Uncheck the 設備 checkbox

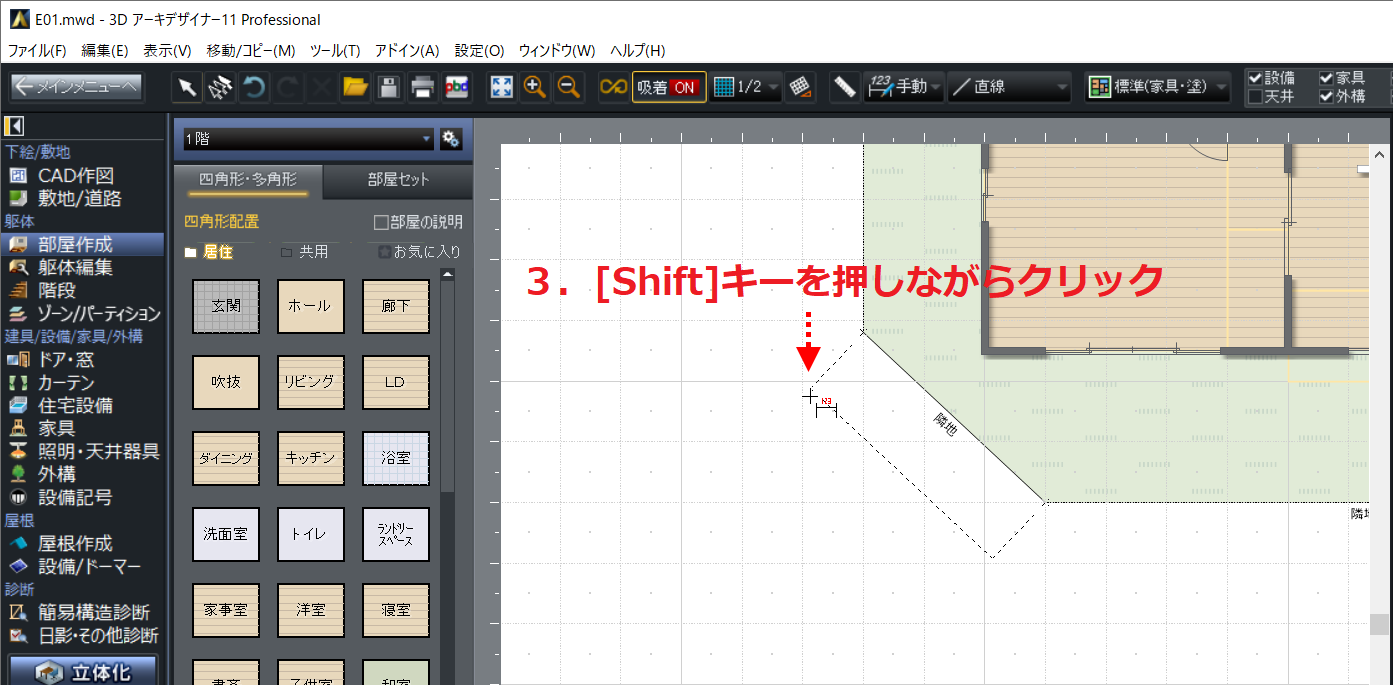[1255, 78]
